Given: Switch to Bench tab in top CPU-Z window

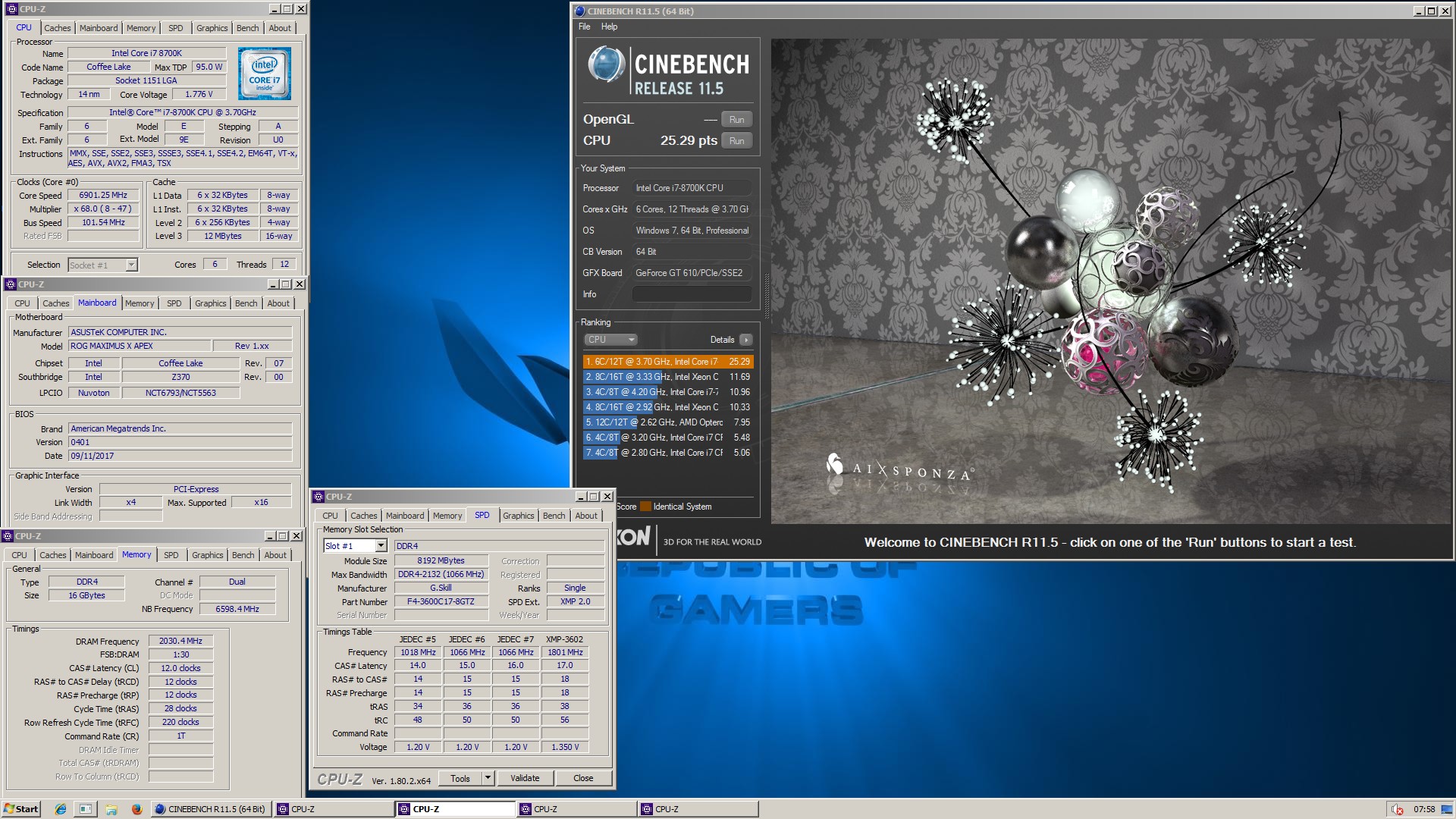Looking at the screenshot, I should pyautogui.click(x=247, y=28).
